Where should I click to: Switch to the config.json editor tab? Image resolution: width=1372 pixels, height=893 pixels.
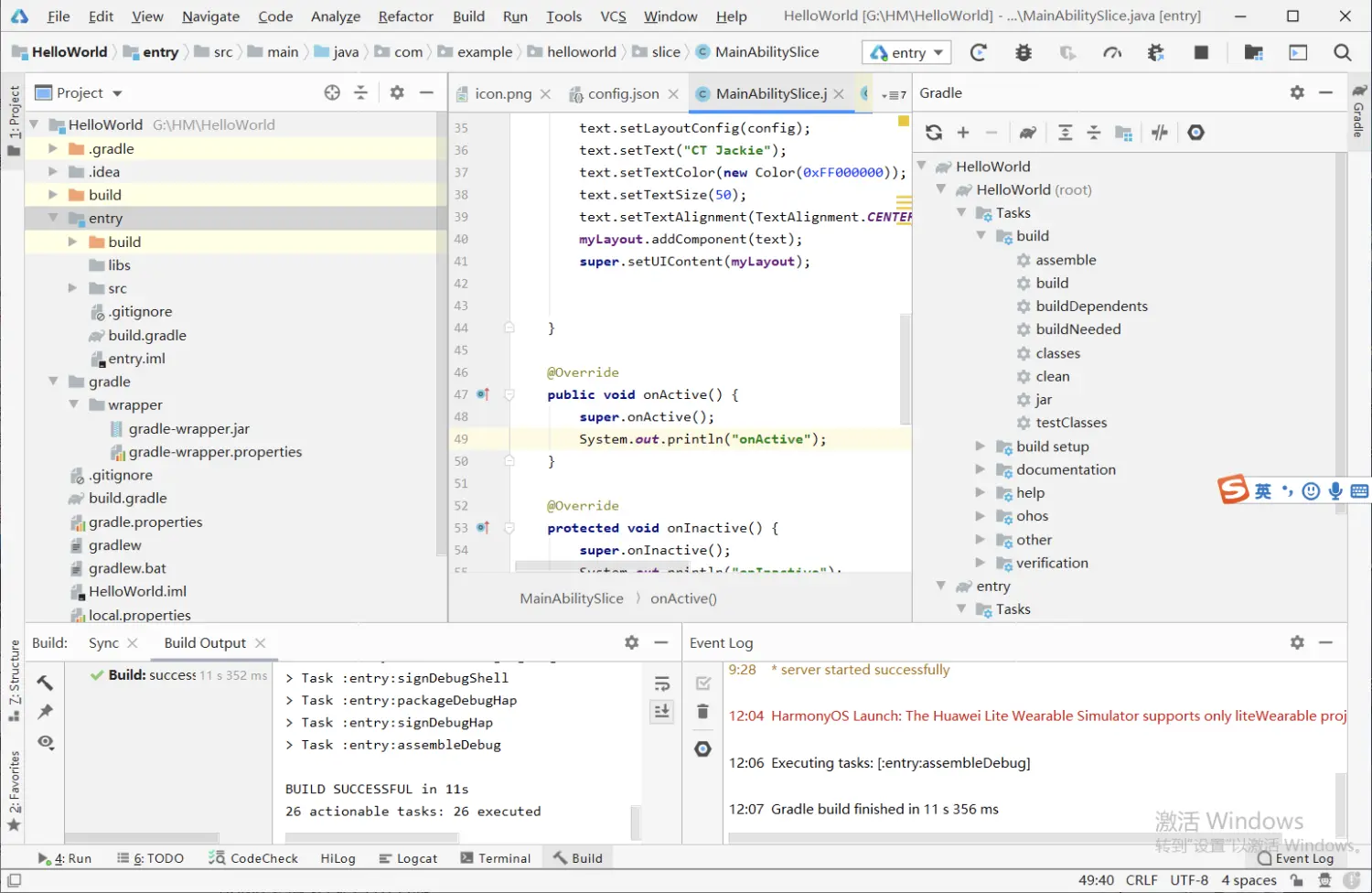(x=623, y=93)
